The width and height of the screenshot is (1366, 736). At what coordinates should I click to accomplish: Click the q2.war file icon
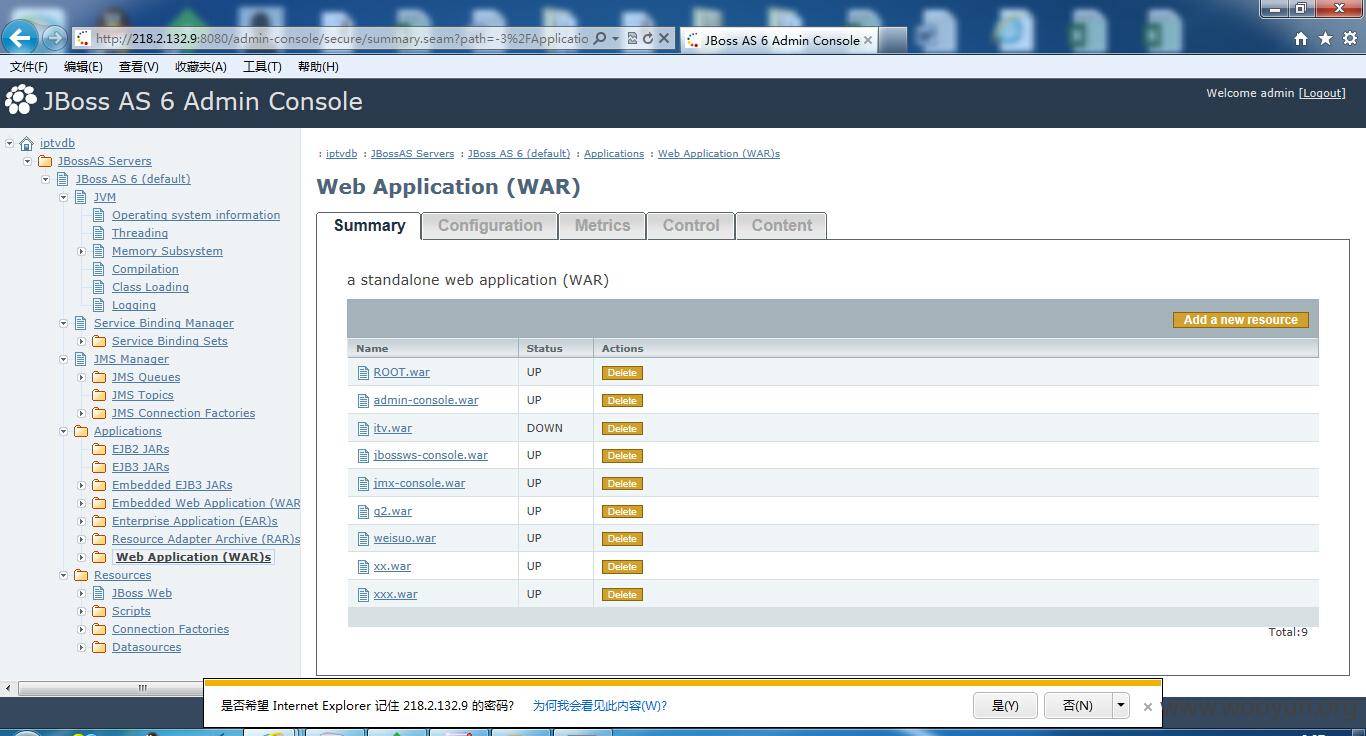click(364, 512)
